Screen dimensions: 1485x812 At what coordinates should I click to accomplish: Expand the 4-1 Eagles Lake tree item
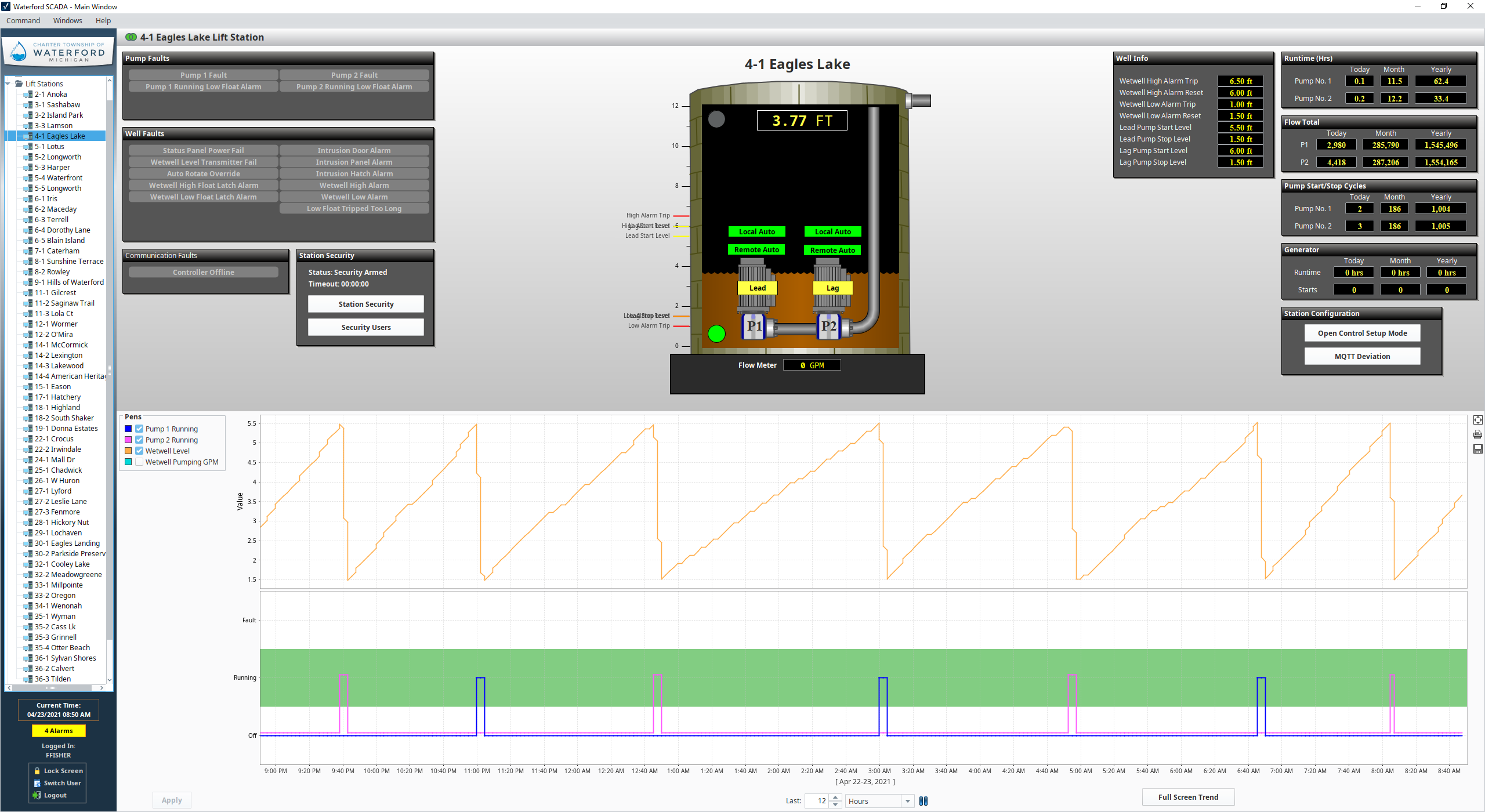coord(15,135)
